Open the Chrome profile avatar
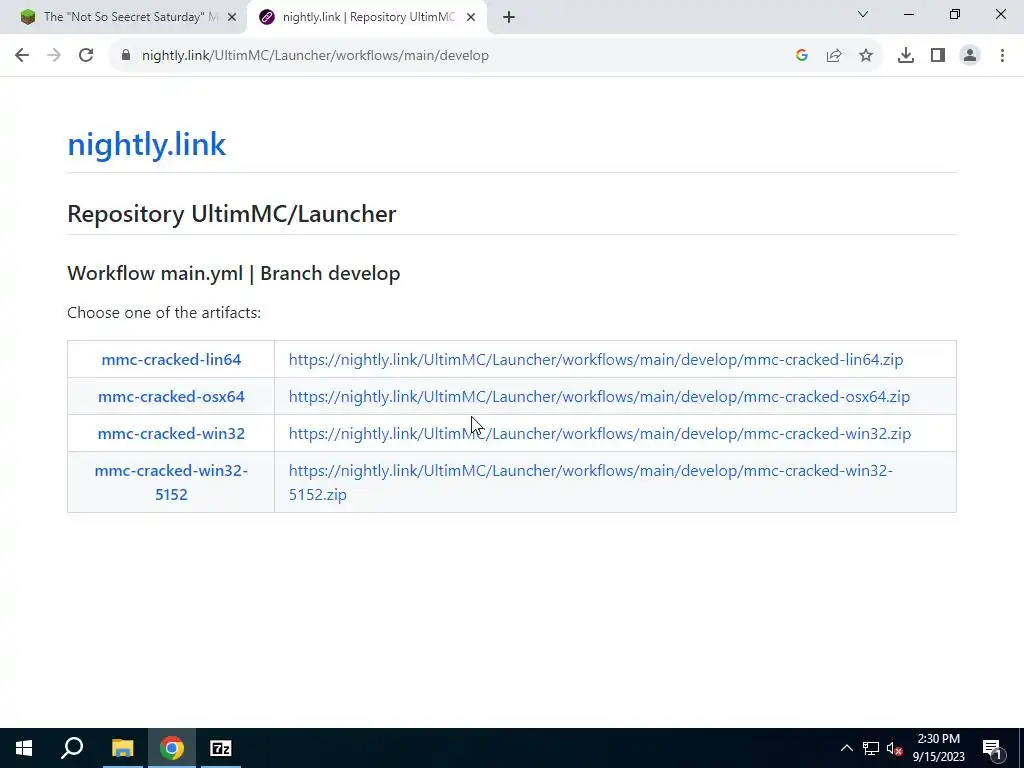1024x768 pixels. tap(970, 56)
